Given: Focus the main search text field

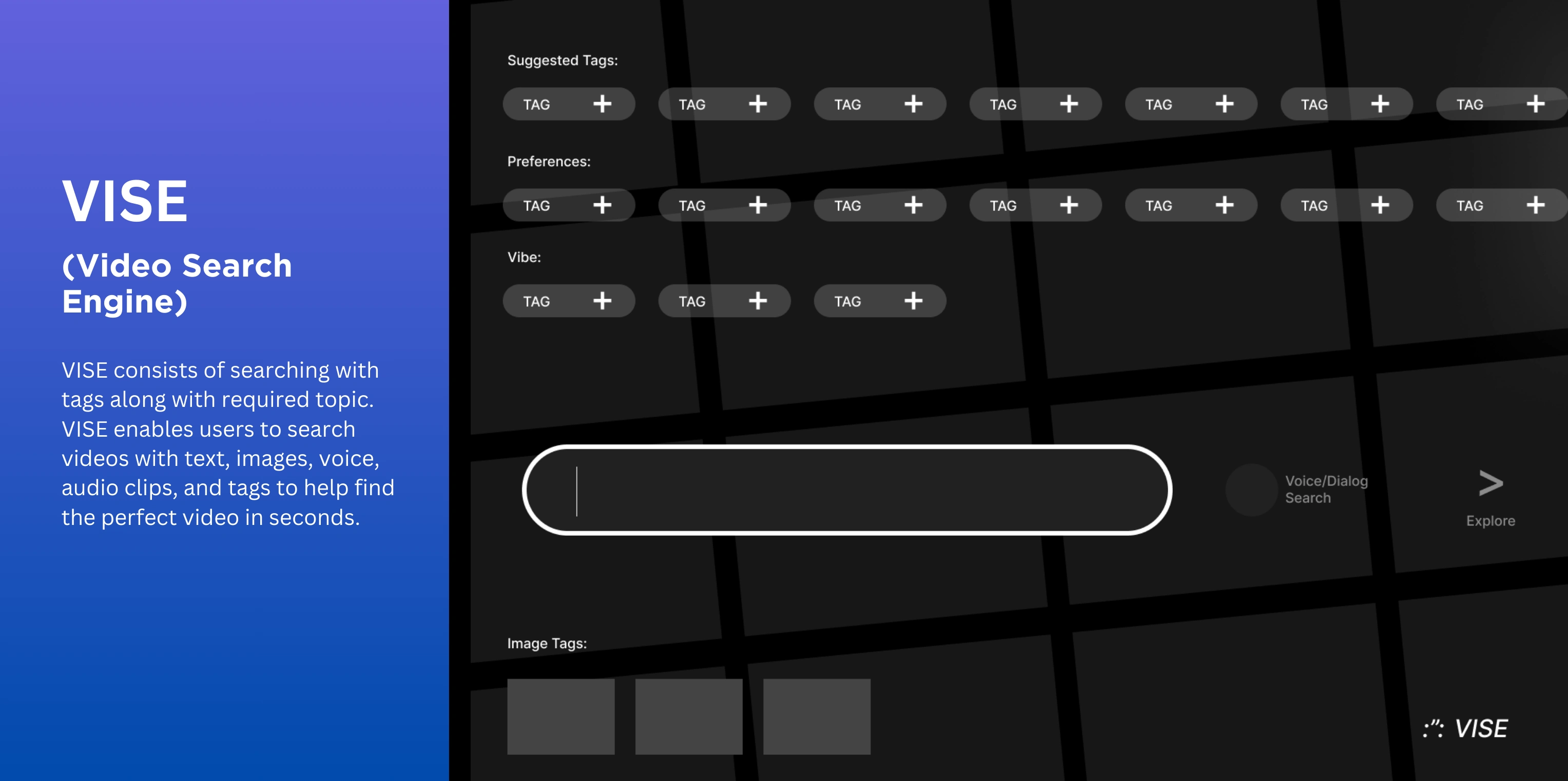Looking at the screenshot, I should [847, 490].
